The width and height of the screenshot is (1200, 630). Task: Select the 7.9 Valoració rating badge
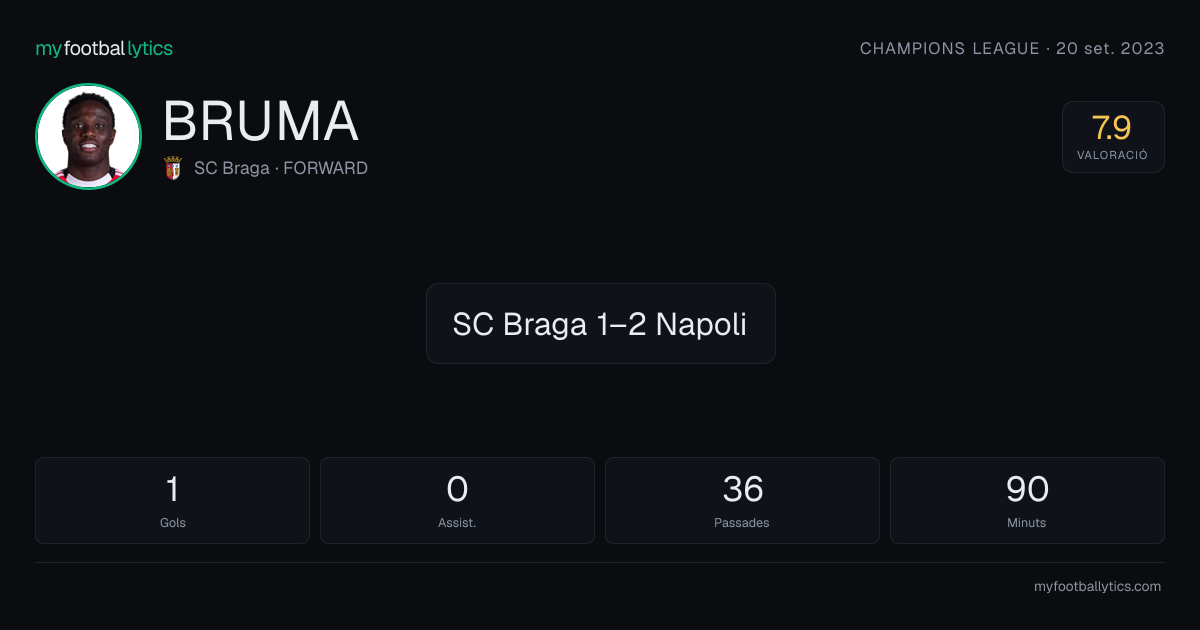pyautogui.click(x=1113, y=137)
